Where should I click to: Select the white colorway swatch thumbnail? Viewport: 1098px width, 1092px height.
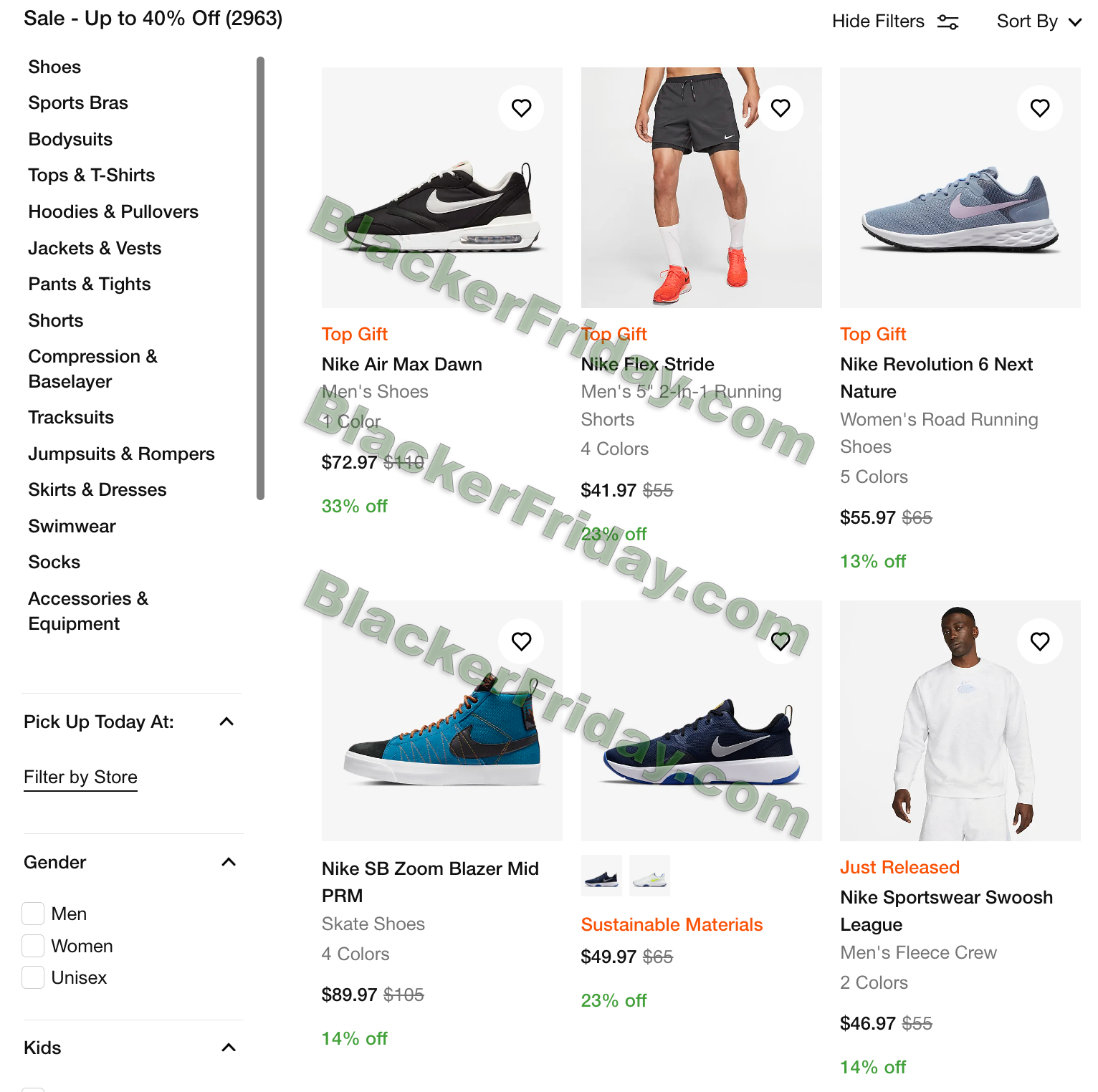pos(649,876)
